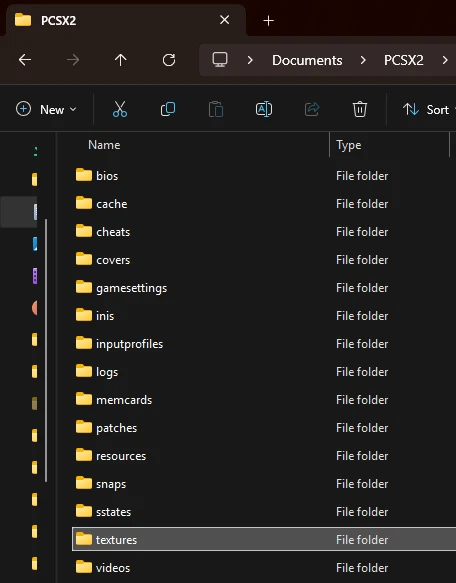The width and height of the screenshot is (456, 583).
Task: Click the File folder type in cache row
Action: (362, 204)
